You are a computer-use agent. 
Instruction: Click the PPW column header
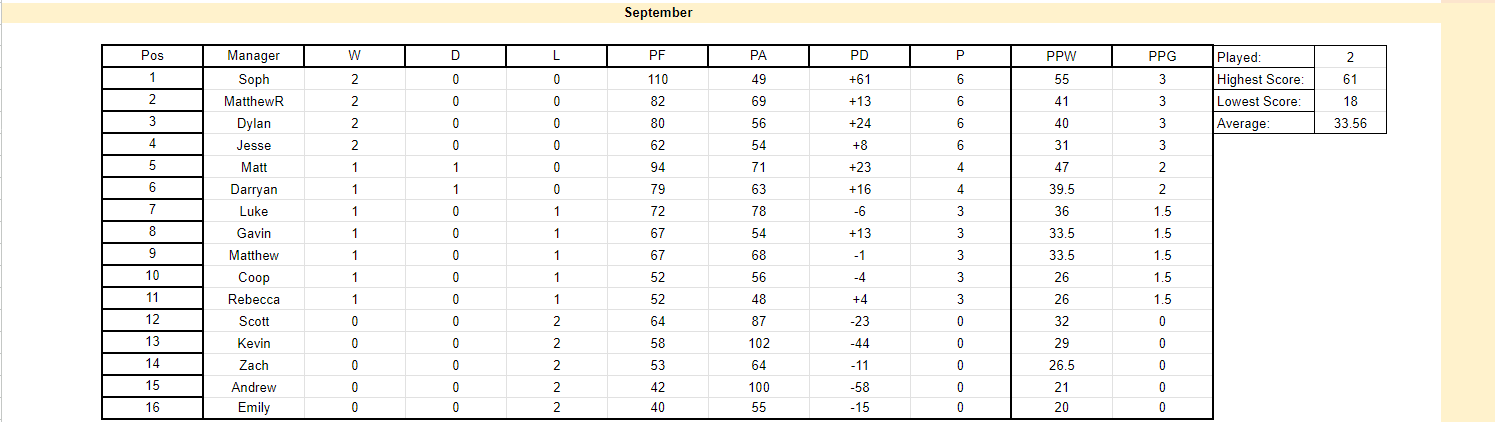(1061, 56)
